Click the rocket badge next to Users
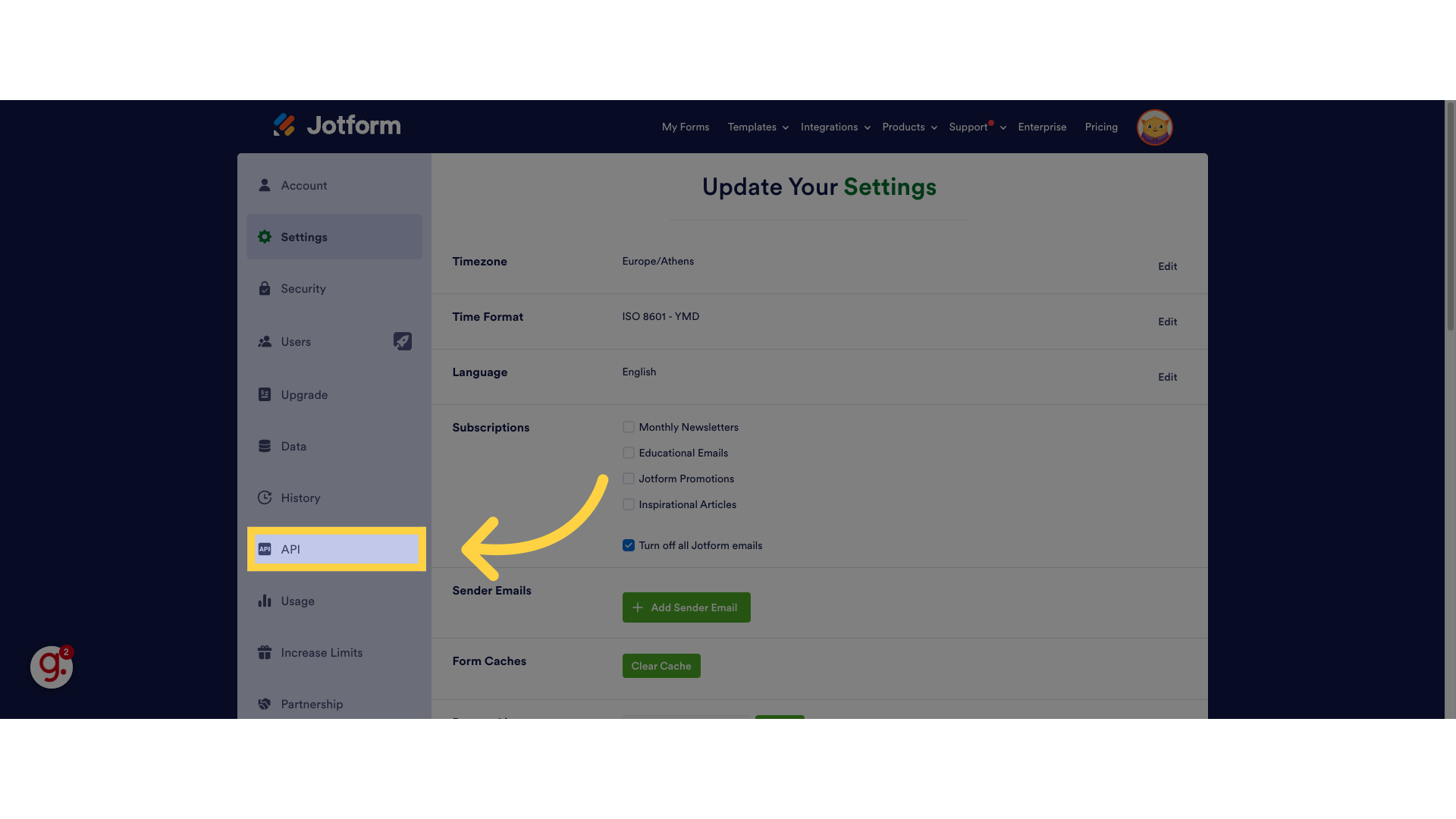 [403, 341]
